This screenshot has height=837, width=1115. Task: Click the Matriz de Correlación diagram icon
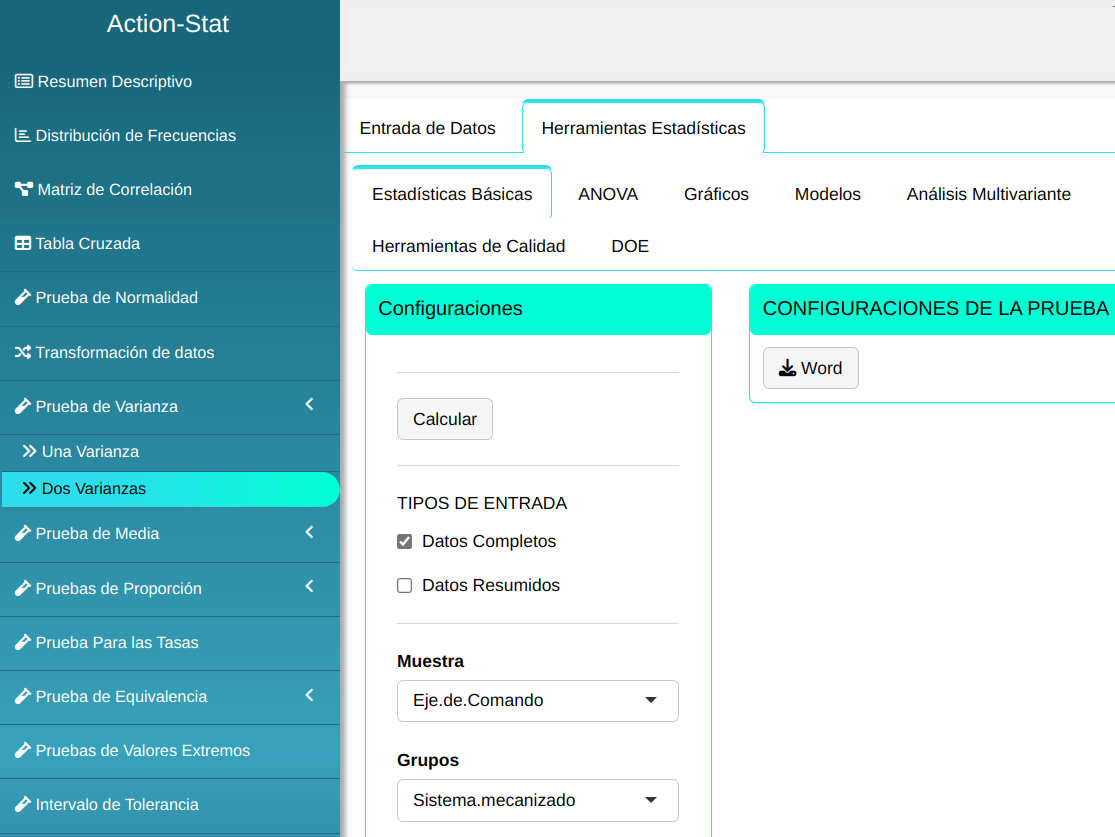(x=23, y=189)
